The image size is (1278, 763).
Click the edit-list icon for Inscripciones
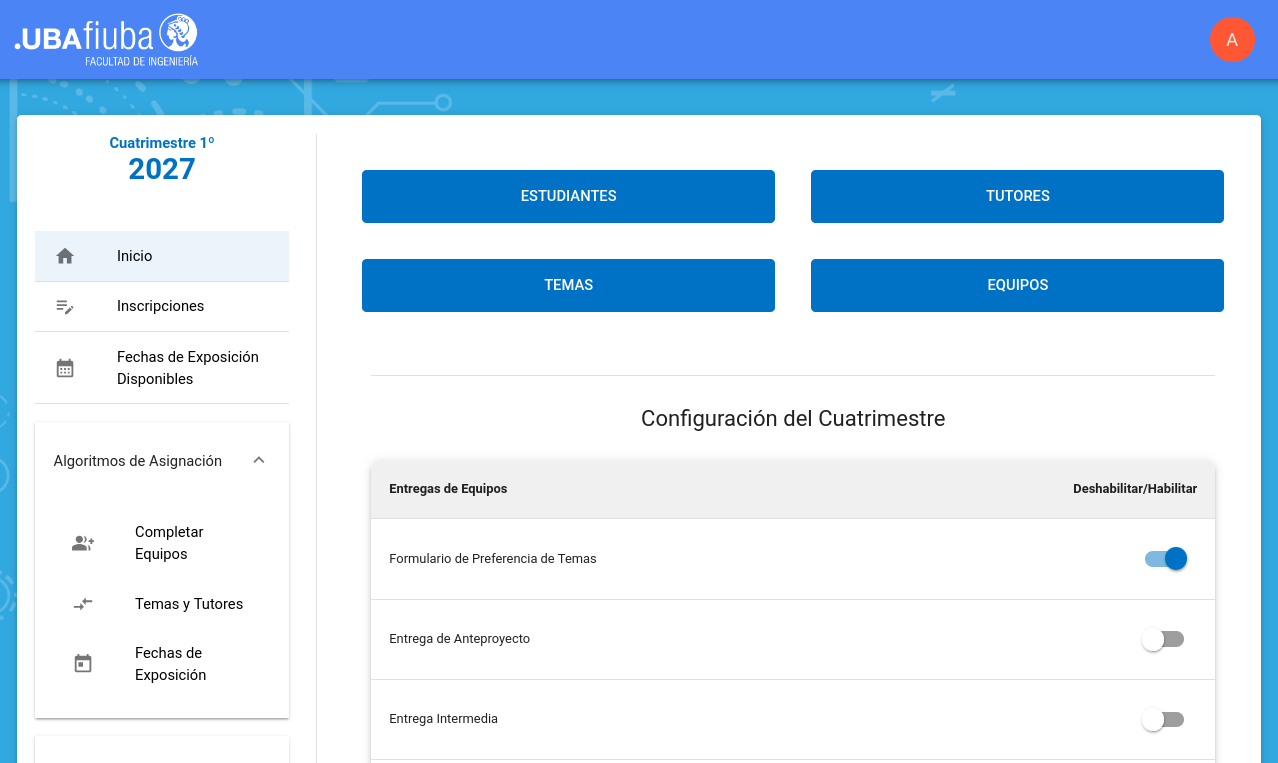click(65, 307)
